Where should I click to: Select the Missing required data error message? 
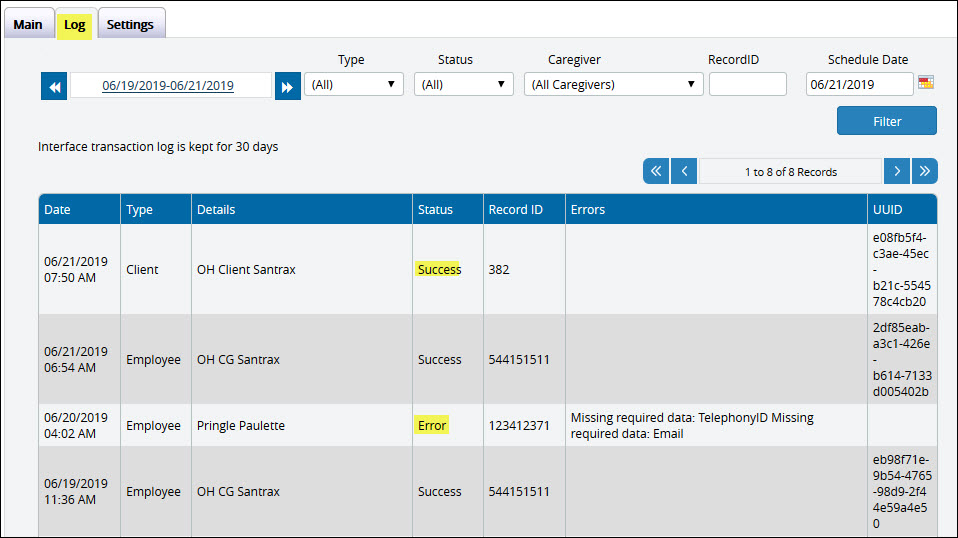(x=692, y=426)
